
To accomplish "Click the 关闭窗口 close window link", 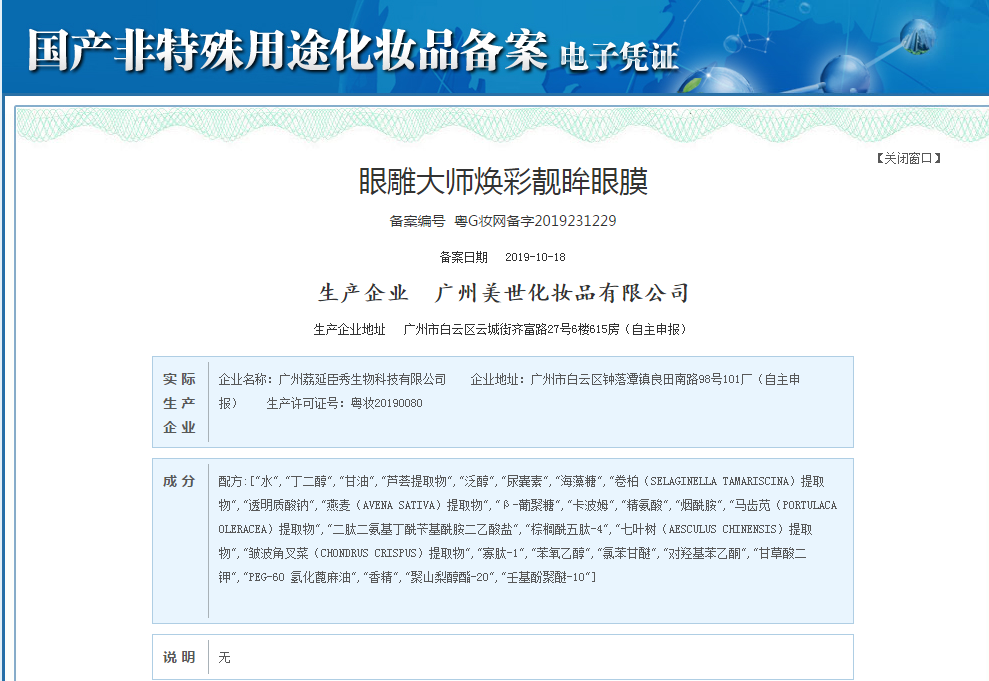I will [x=908, y=158].
